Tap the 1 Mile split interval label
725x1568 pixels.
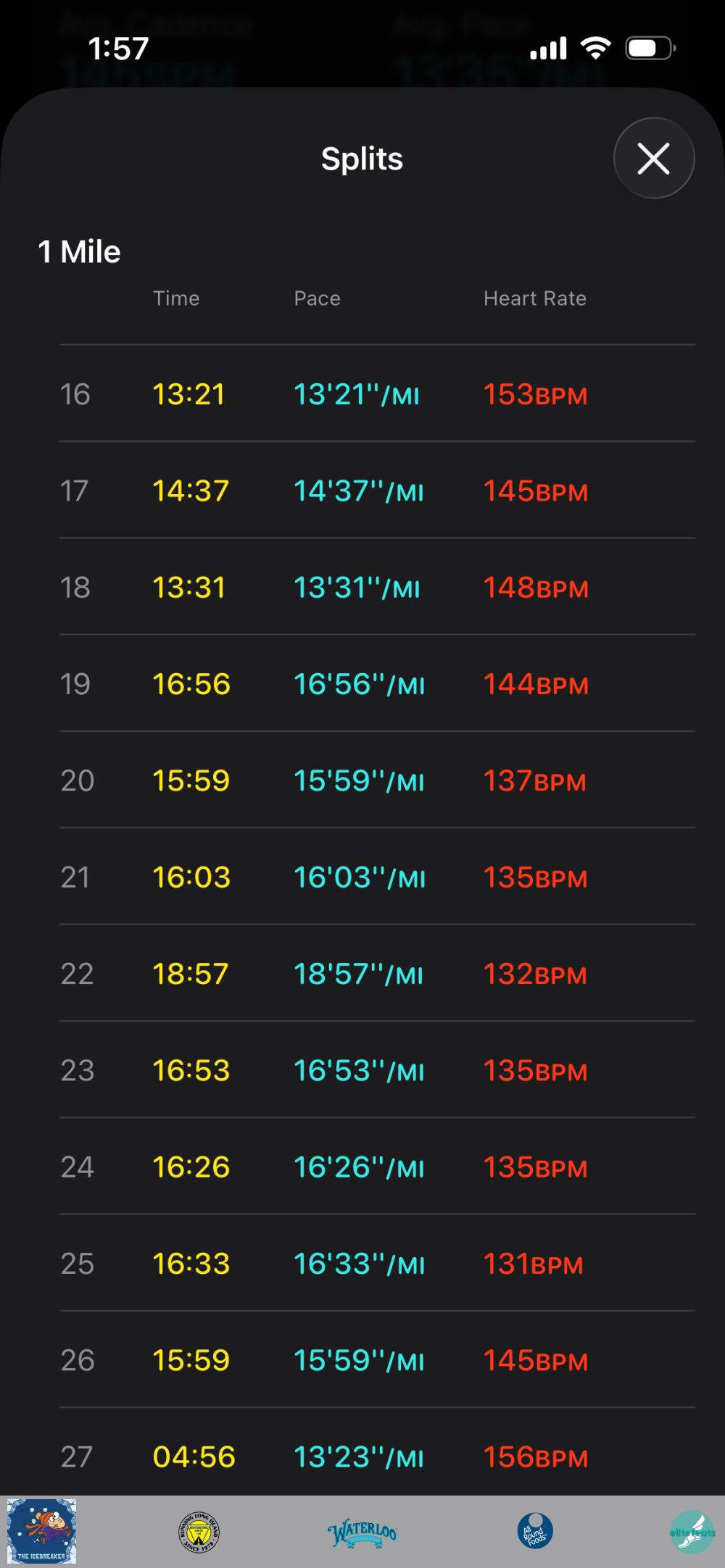click(x=79, y=252)
